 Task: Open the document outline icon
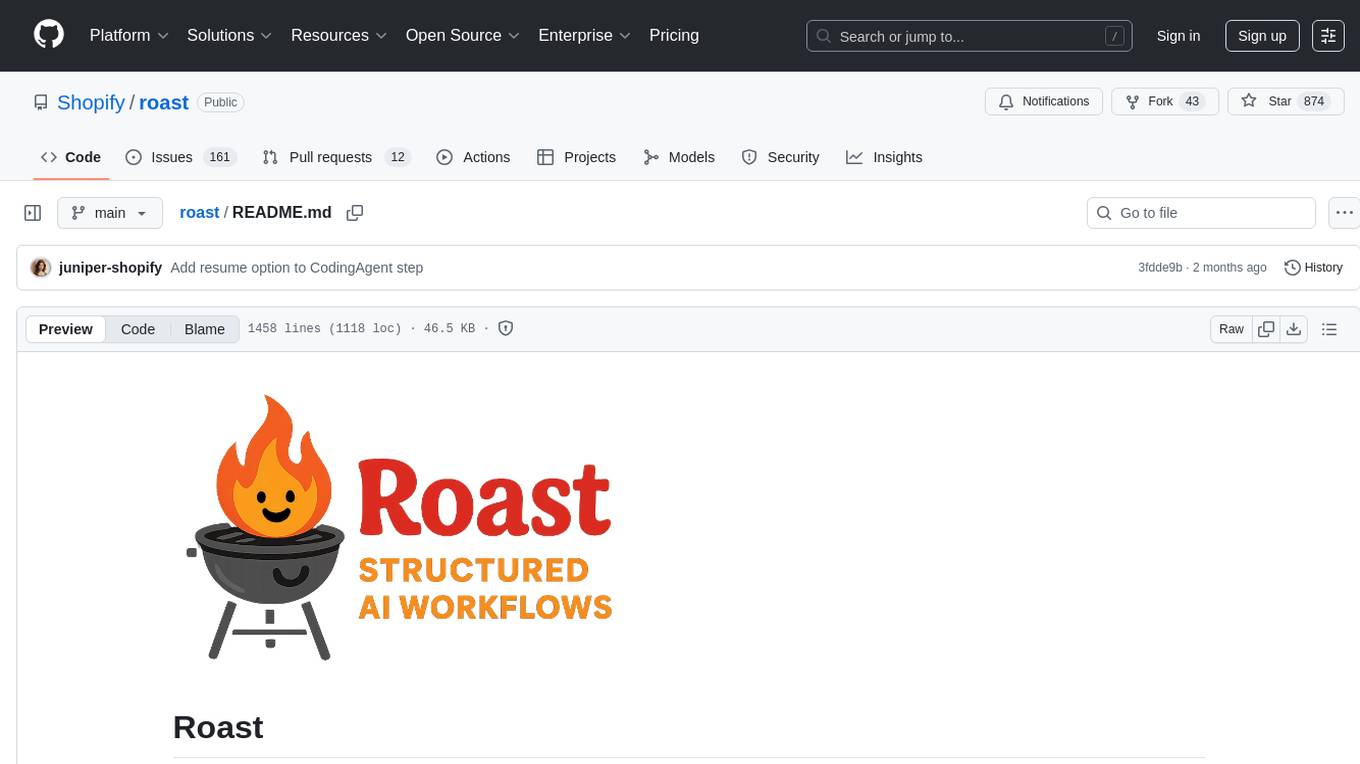[1329, 329]
